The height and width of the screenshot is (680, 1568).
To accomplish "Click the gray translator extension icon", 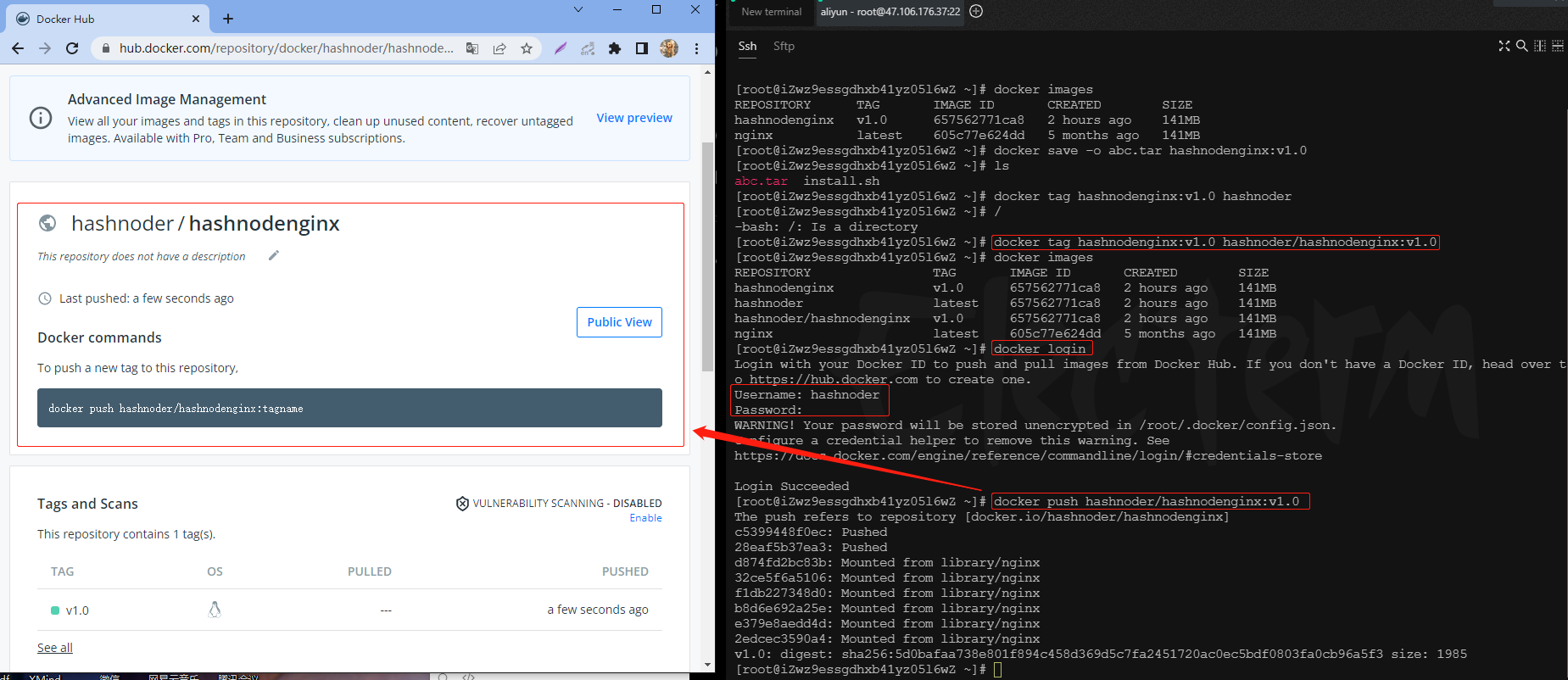I will (588, 48).
